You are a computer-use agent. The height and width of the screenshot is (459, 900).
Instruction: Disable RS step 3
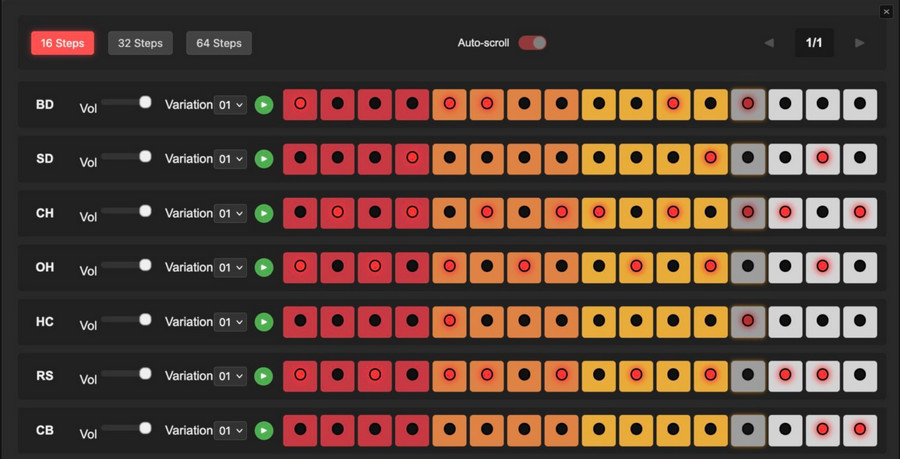[x=375, y=376]
